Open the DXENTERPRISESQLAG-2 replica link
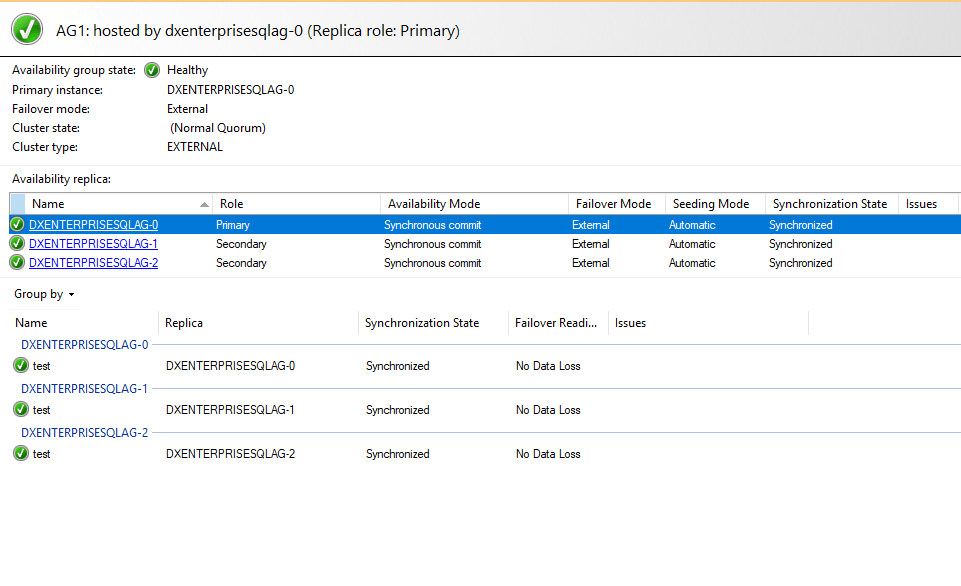The width and height of the screenshot is (961, 586). pyautogui.click(x=93, y=262)
